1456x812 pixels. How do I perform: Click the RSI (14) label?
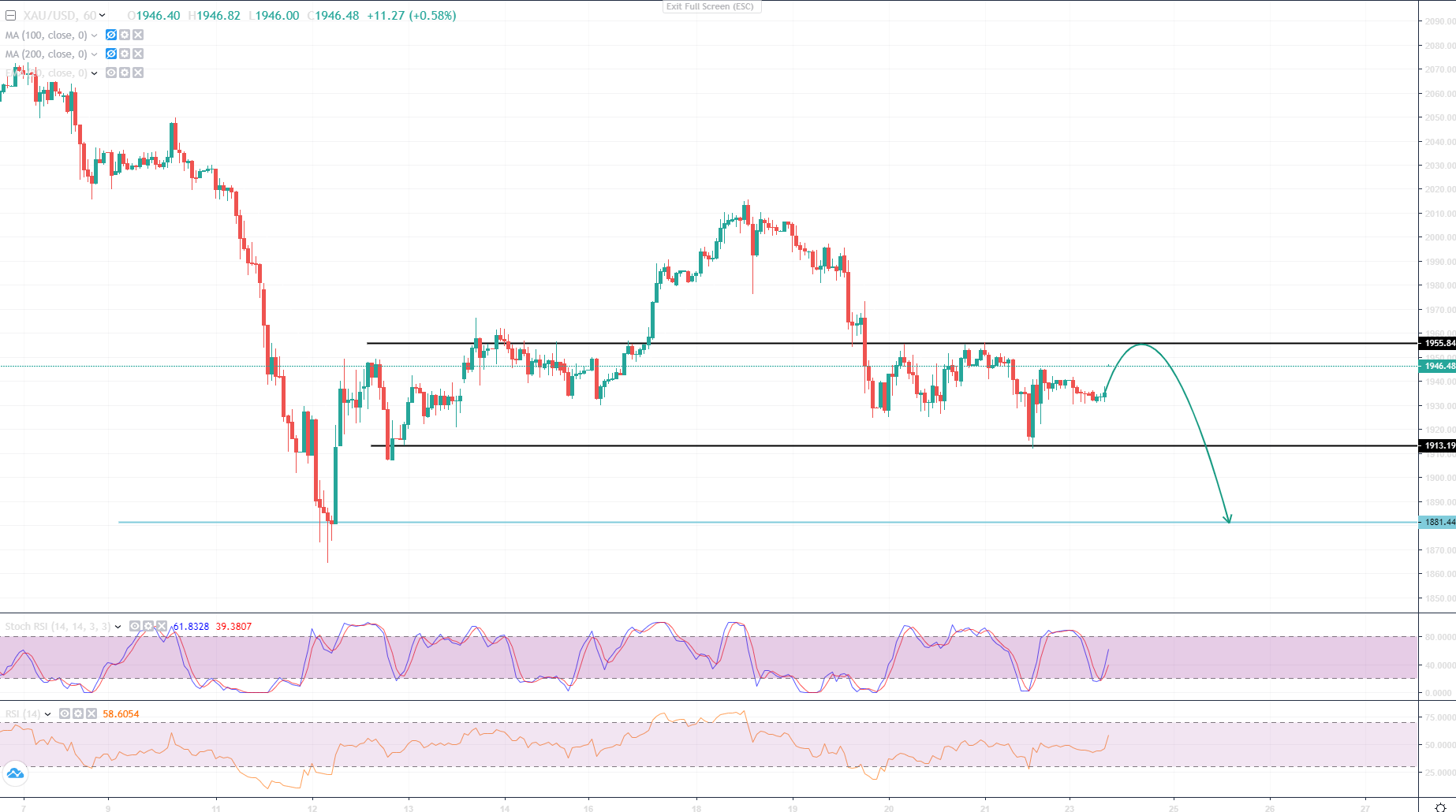pos(23,714)
